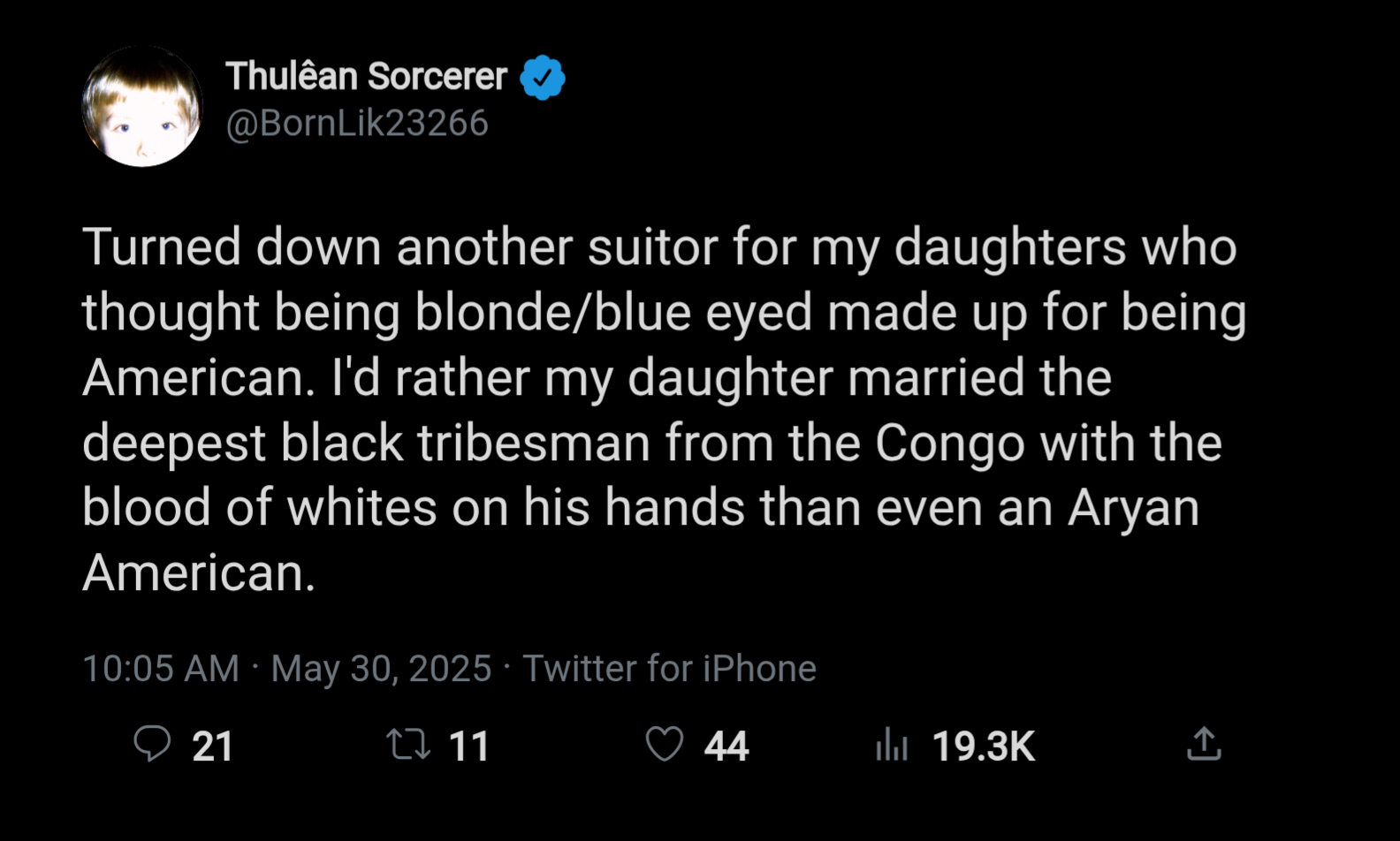Click the 19.3K views count
Viewport: 1400px width, 841px height.
[x=983, y=746]
